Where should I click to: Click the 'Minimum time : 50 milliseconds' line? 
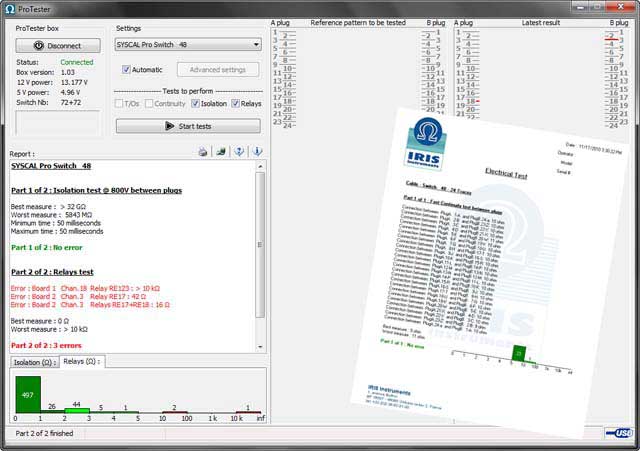pos(56,223)
